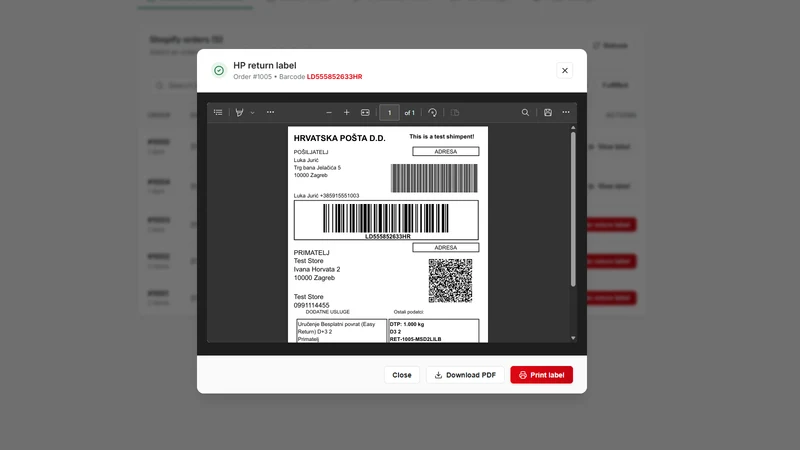Click the PDF scroll up arrow
The height and width of the screenshot is (450, 800).
coord(573,128)
